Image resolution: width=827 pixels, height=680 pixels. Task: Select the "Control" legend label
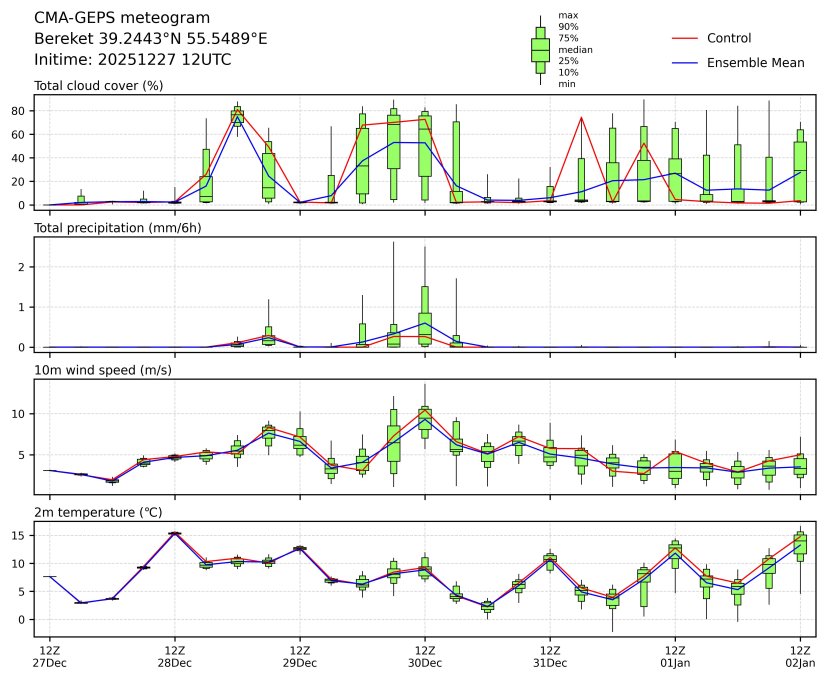coord(728,38)
